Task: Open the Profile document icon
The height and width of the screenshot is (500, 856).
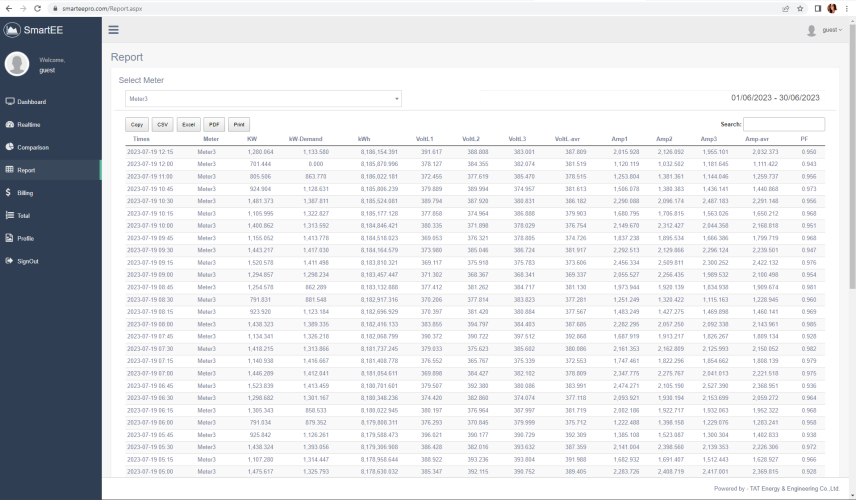Action: tap(9, 238)
